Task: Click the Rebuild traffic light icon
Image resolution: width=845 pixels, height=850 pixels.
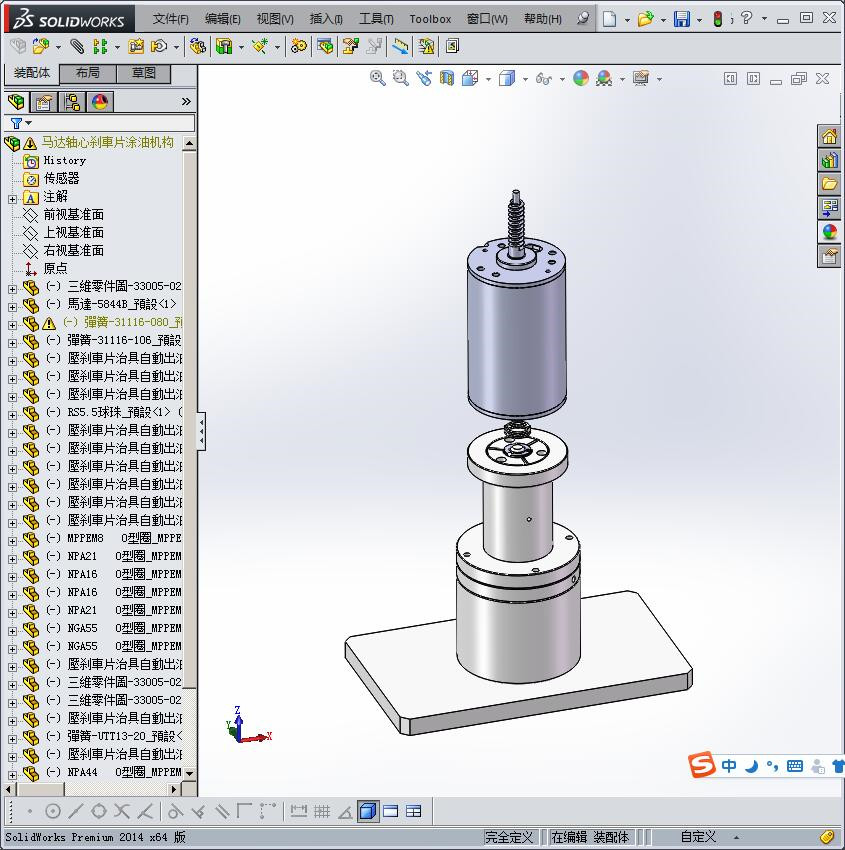Action: 718,19
